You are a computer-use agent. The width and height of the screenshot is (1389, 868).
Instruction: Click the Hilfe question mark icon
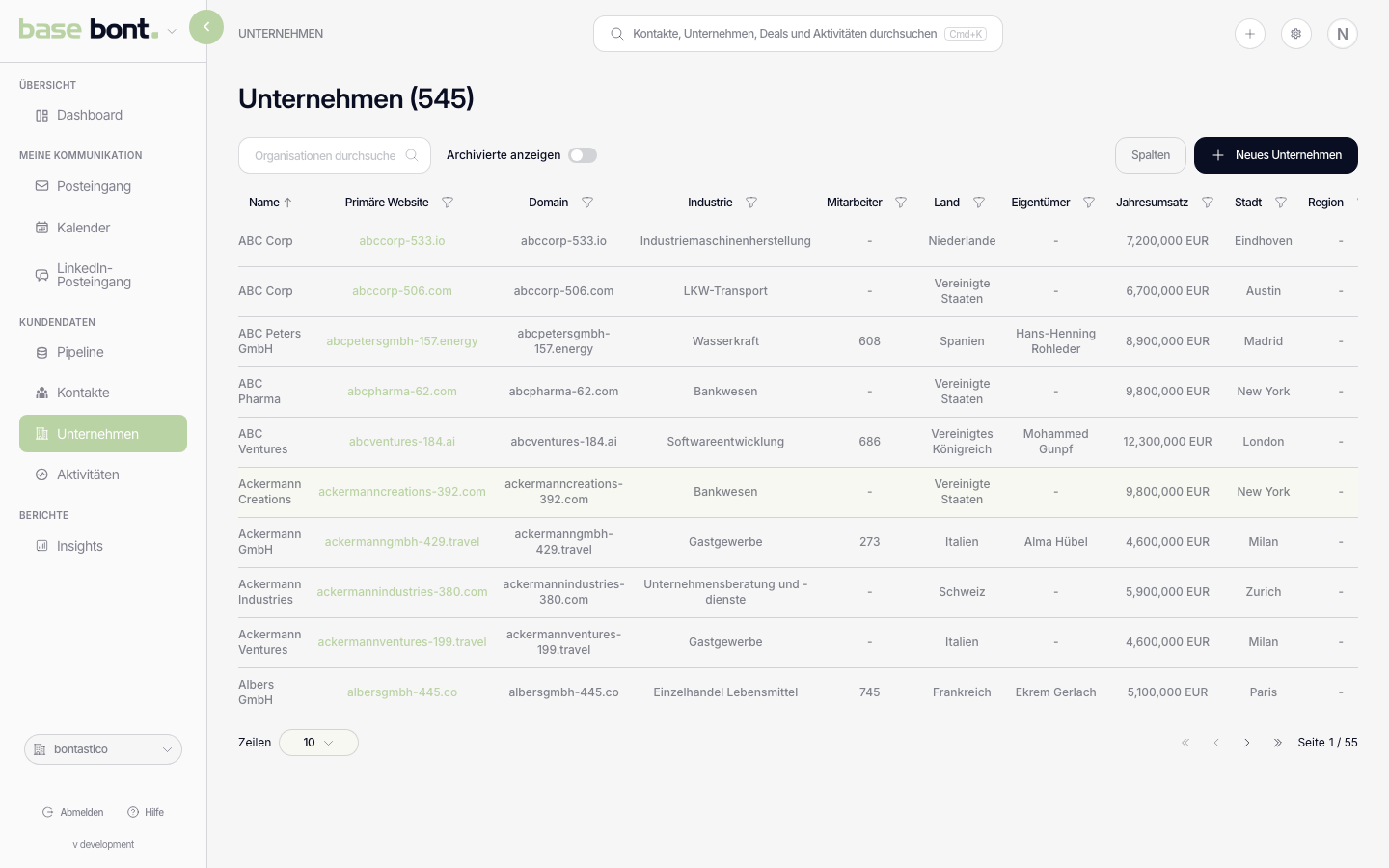pos(133,812)
